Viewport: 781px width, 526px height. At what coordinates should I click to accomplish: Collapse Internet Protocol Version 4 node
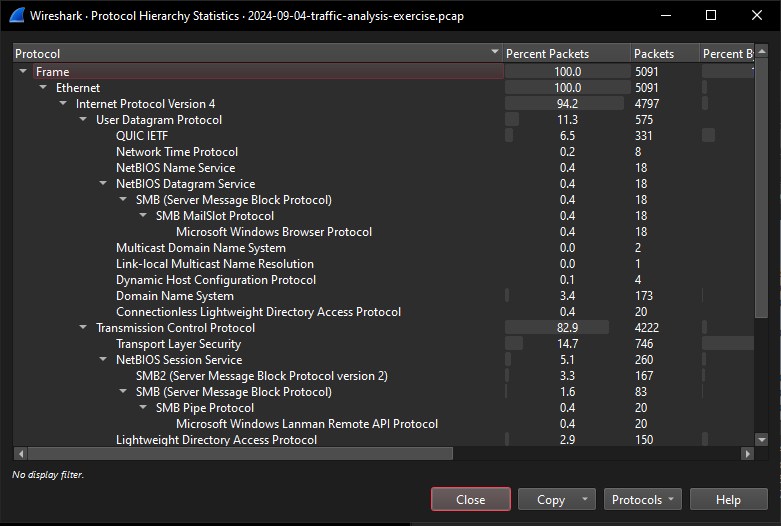[63, 103]
